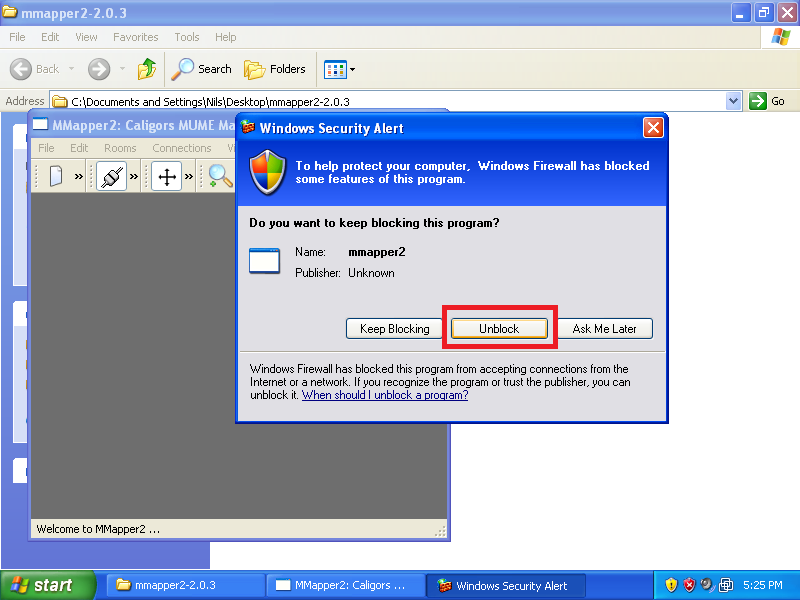Screen dimensions: 800x600
Task: Open the Forward history dropdown arrow
Action: pyautogui.click(x=122, y=68)
